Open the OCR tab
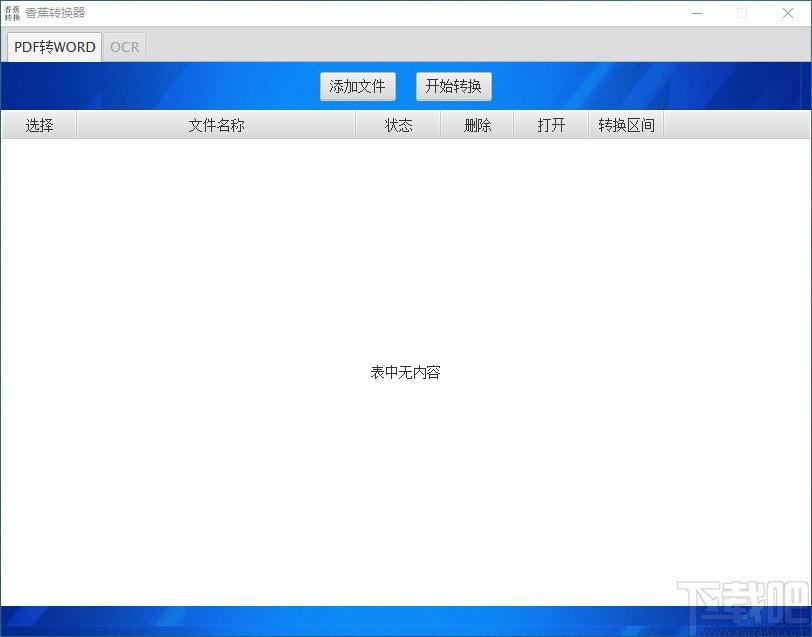Image resolution: width=812 pixels, height=637 pixels. (125, 47)
